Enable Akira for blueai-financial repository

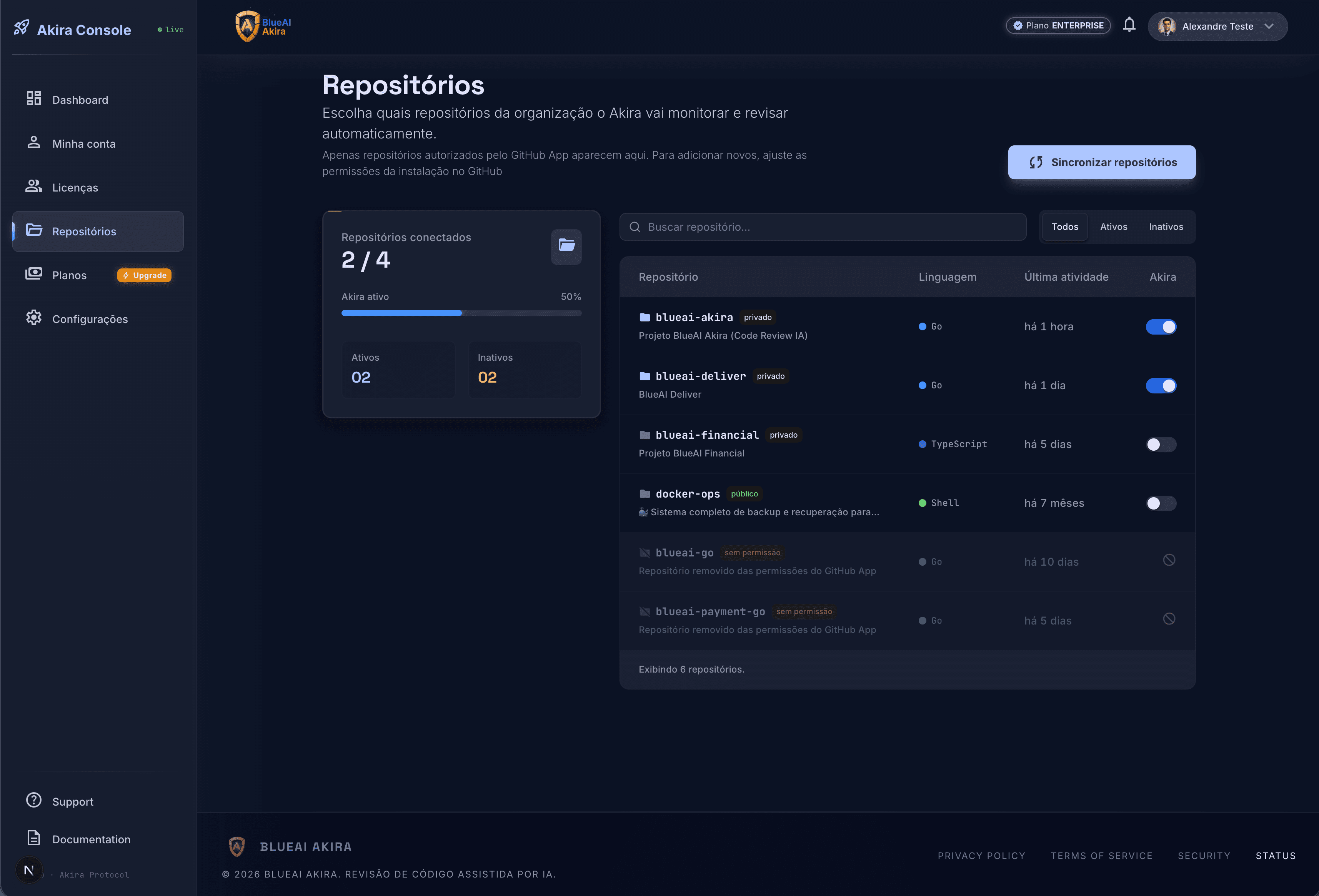point(1161,444)
